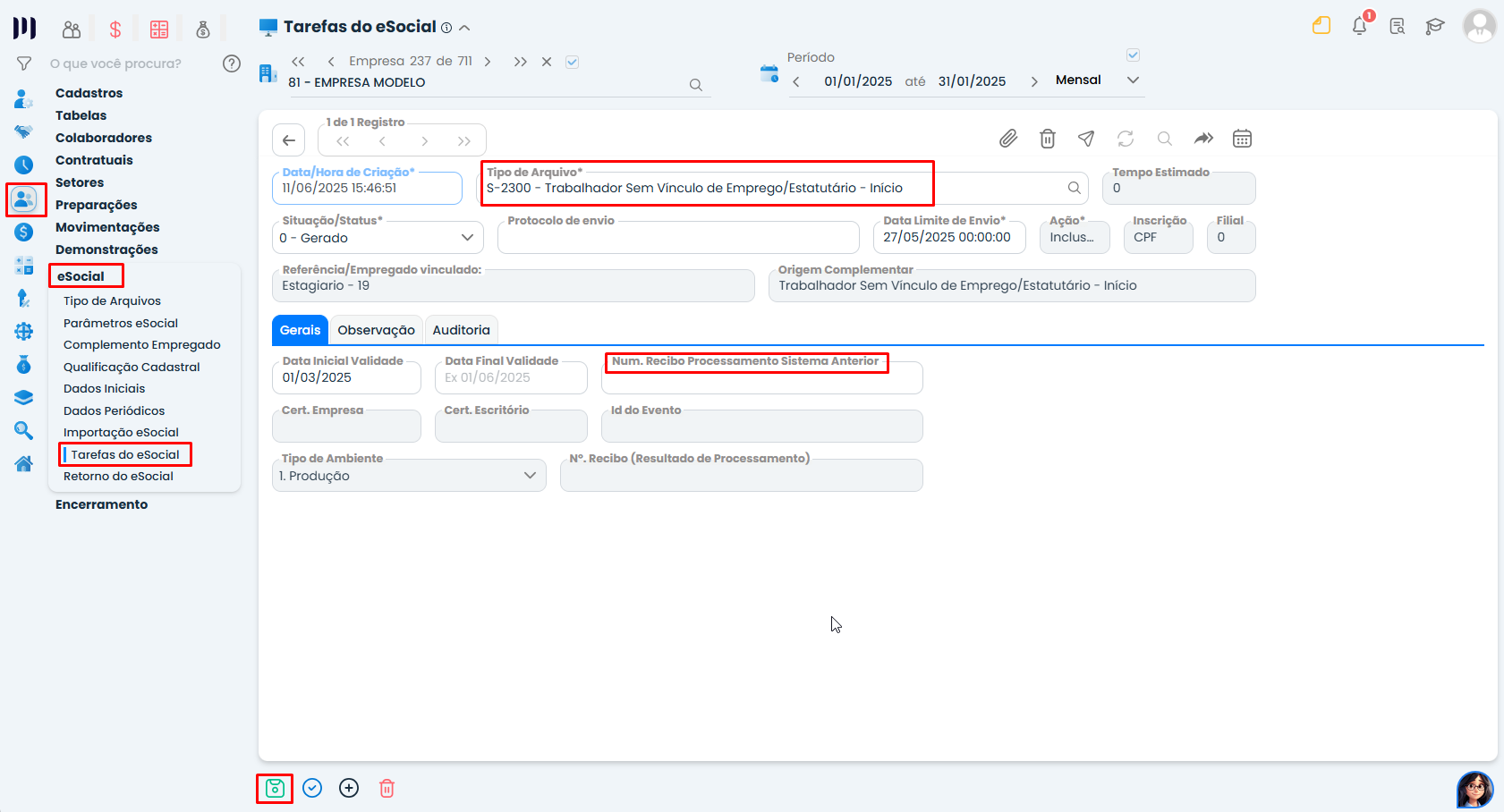Open the user profile avatar
This screenshot has height=812, width=1504.
(1480, 26)
